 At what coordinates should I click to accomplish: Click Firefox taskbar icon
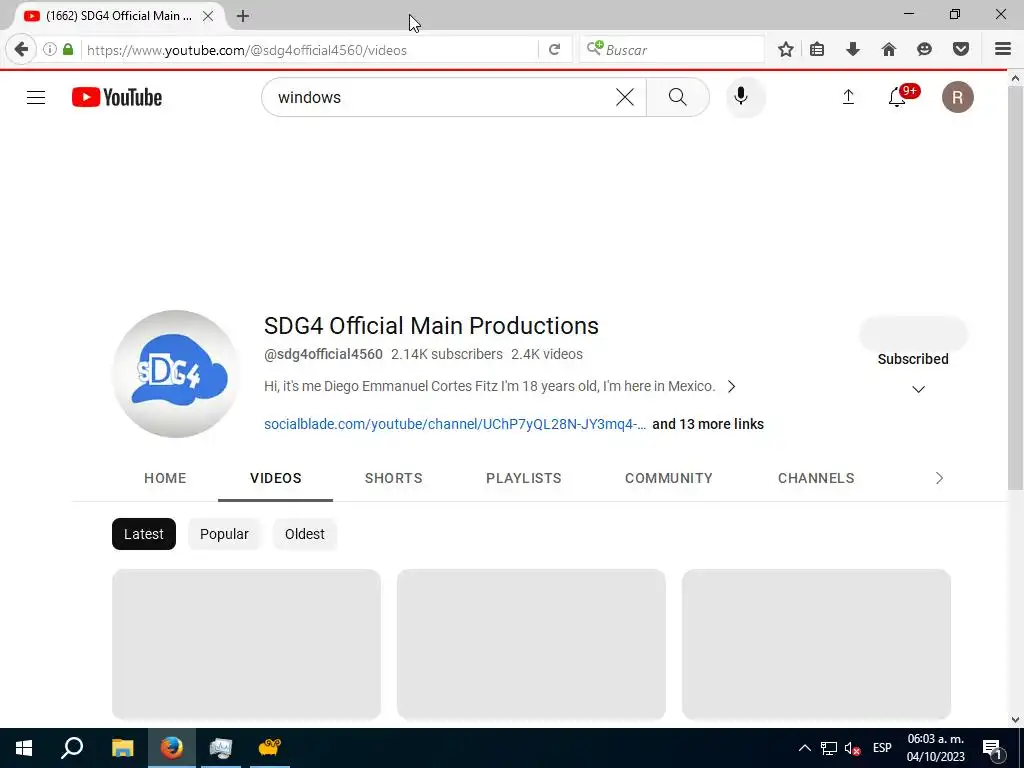[x=172, y=748]
